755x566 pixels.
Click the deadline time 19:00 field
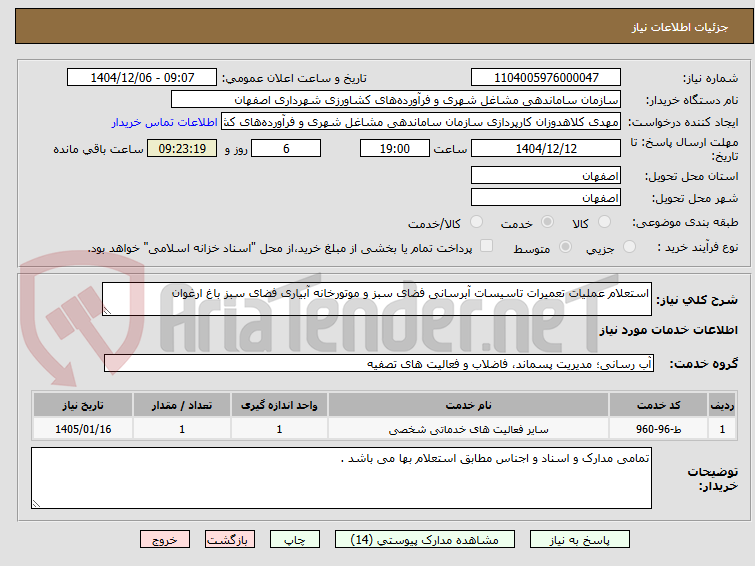coord(395,148)
